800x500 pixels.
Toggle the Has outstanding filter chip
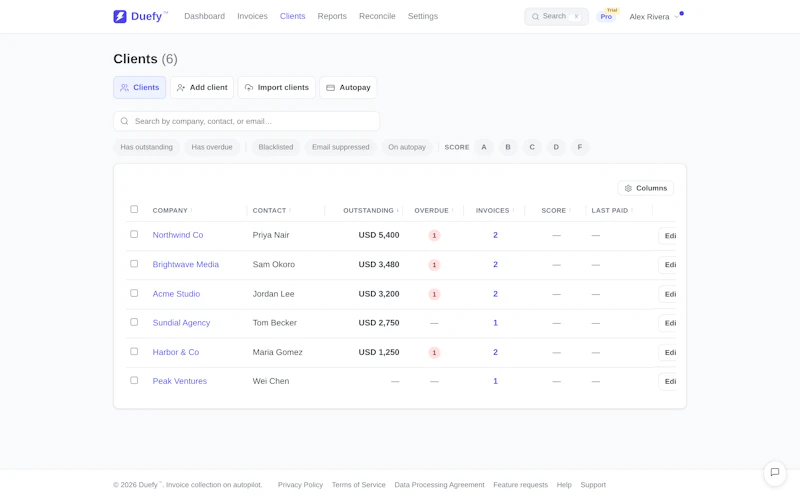(146, 147)
